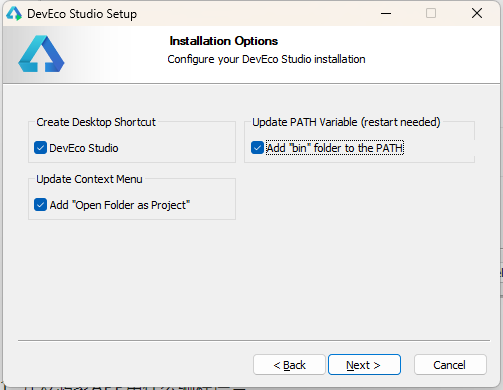
Task: Click the large DevEco logo in header
Action: tap(41, 54)
